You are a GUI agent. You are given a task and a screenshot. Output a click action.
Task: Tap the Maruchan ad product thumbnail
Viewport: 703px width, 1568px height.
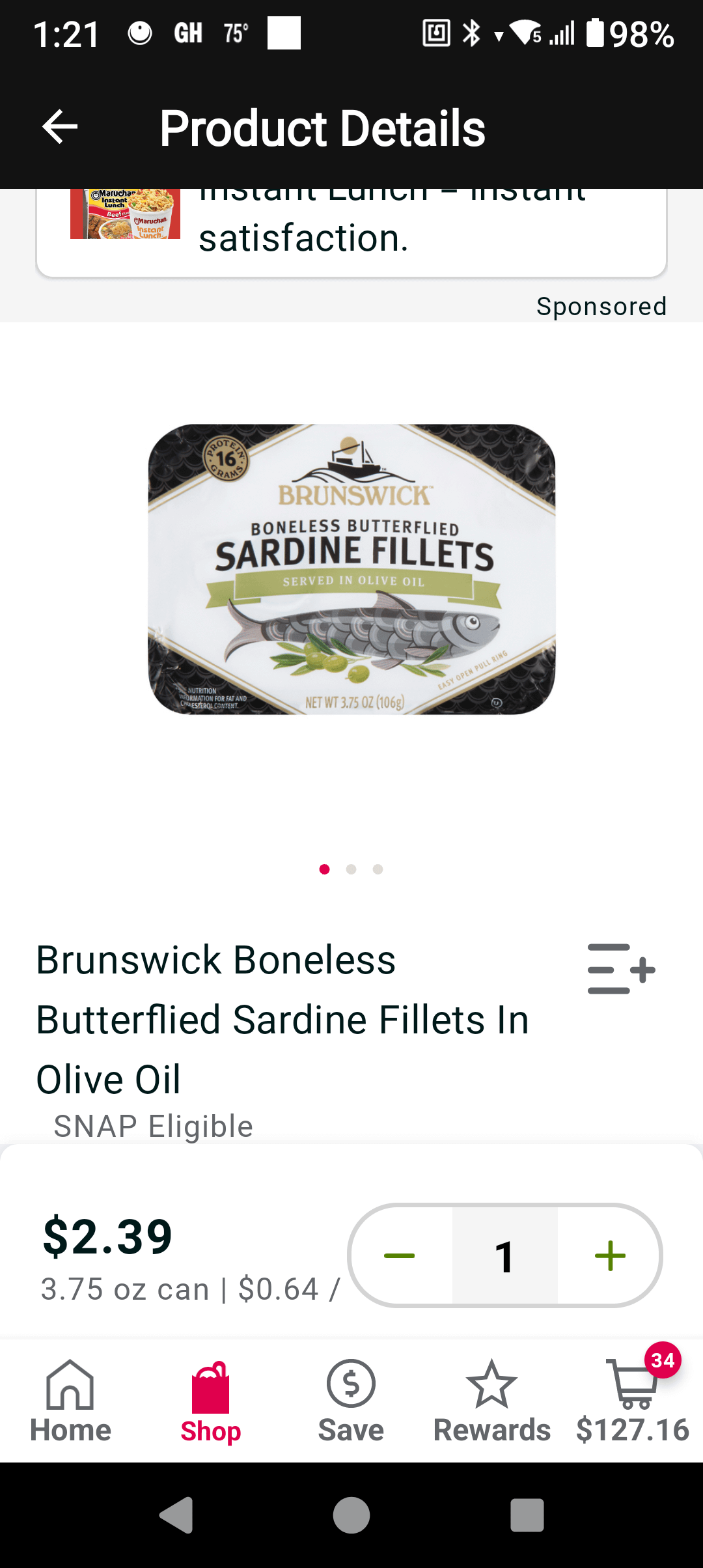[x=125, y=214]
